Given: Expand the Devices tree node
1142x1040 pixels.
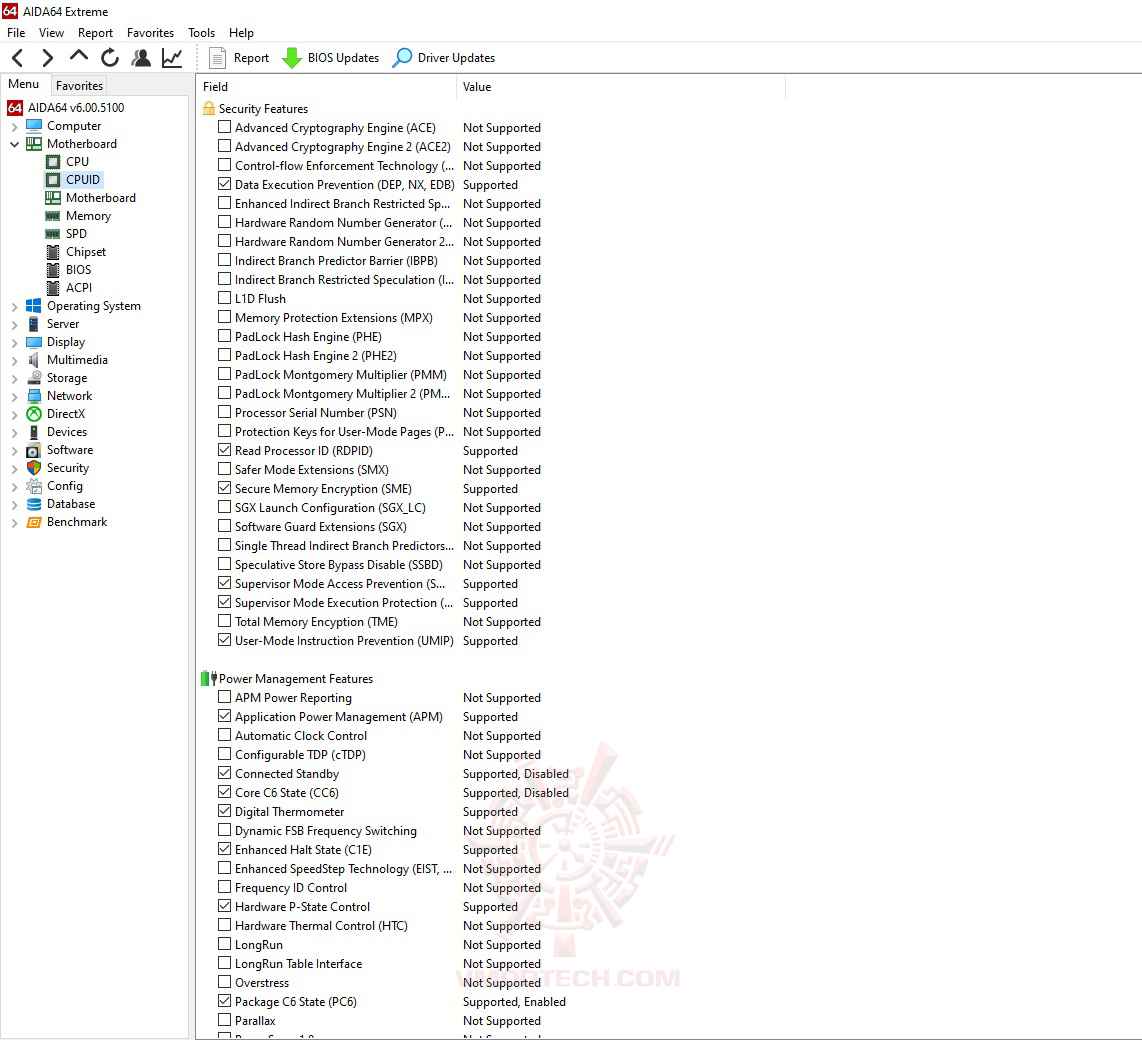Looking at the screenshot, I should click(14, 433).
